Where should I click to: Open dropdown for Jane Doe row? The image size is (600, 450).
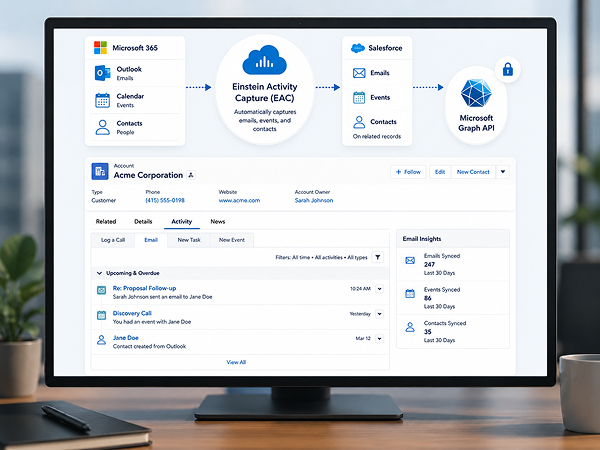tap(379, 339)
